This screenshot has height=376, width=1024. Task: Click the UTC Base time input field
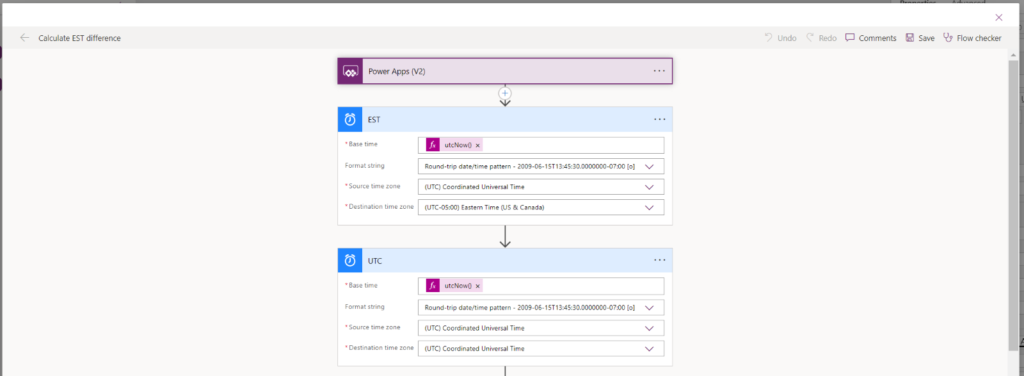tap(541, 286)
